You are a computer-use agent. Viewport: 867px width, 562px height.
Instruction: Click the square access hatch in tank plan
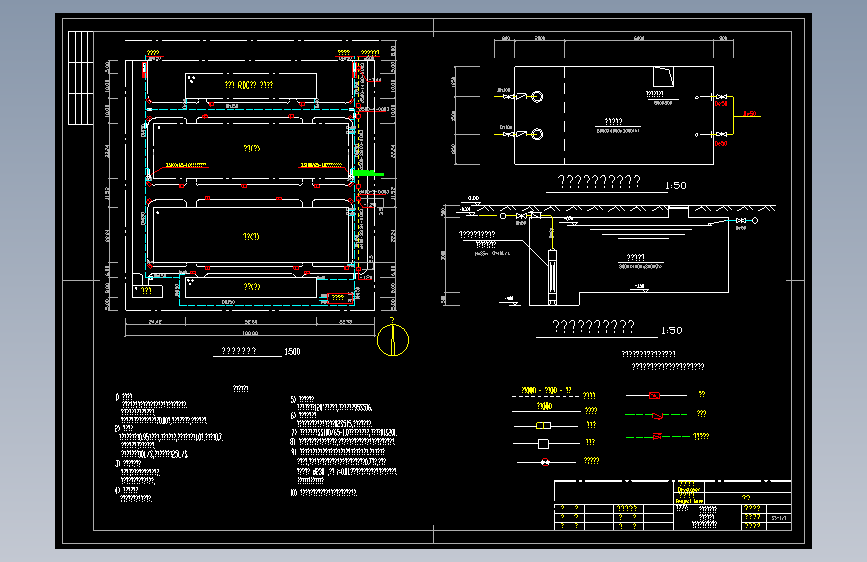coord(664,77)
